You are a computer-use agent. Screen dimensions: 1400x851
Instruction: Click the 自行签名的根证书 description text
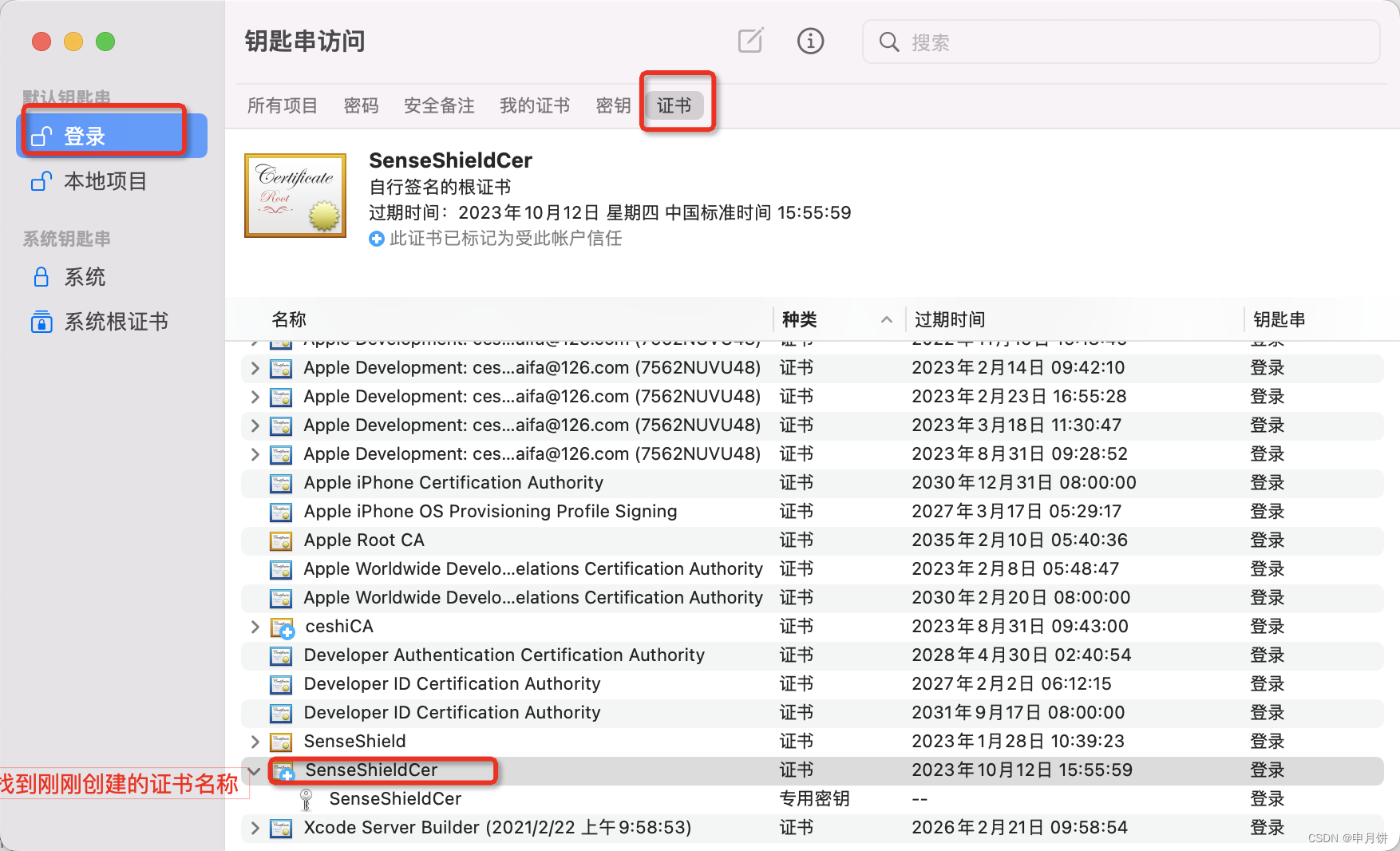(x=440, y=188)
